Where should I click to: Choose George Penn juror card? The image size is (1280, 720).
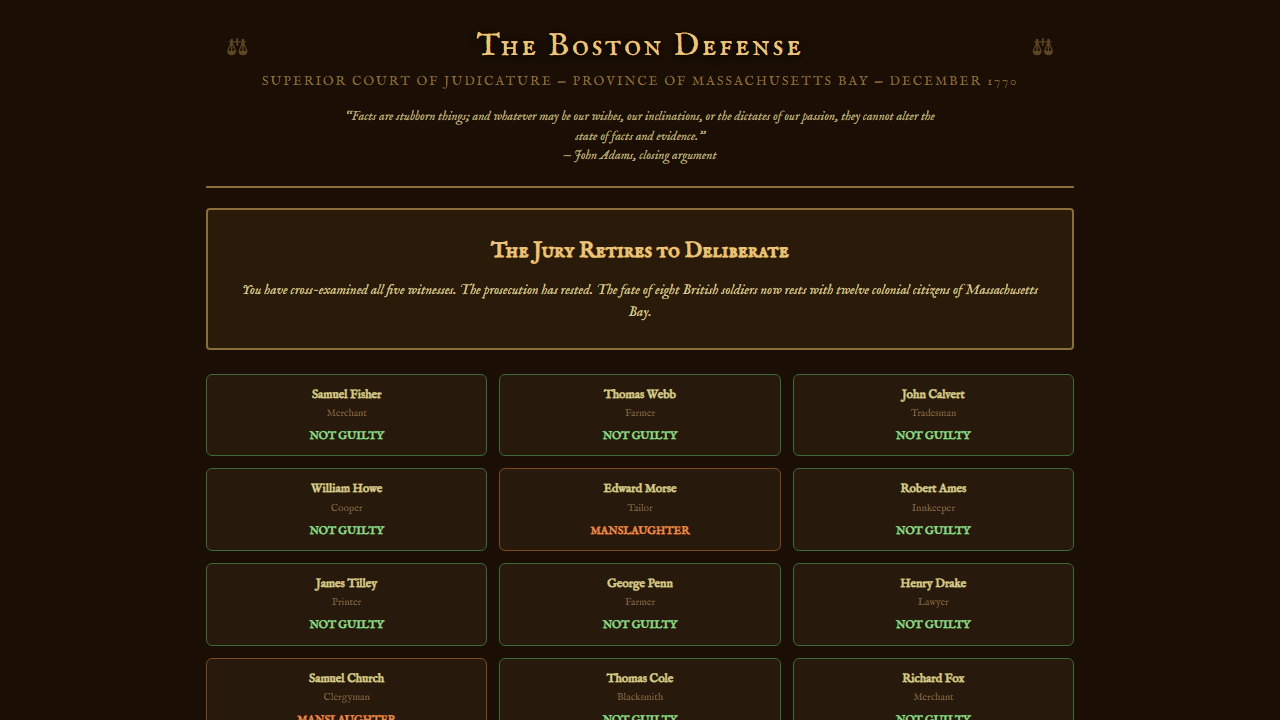(x=640, y=604)
